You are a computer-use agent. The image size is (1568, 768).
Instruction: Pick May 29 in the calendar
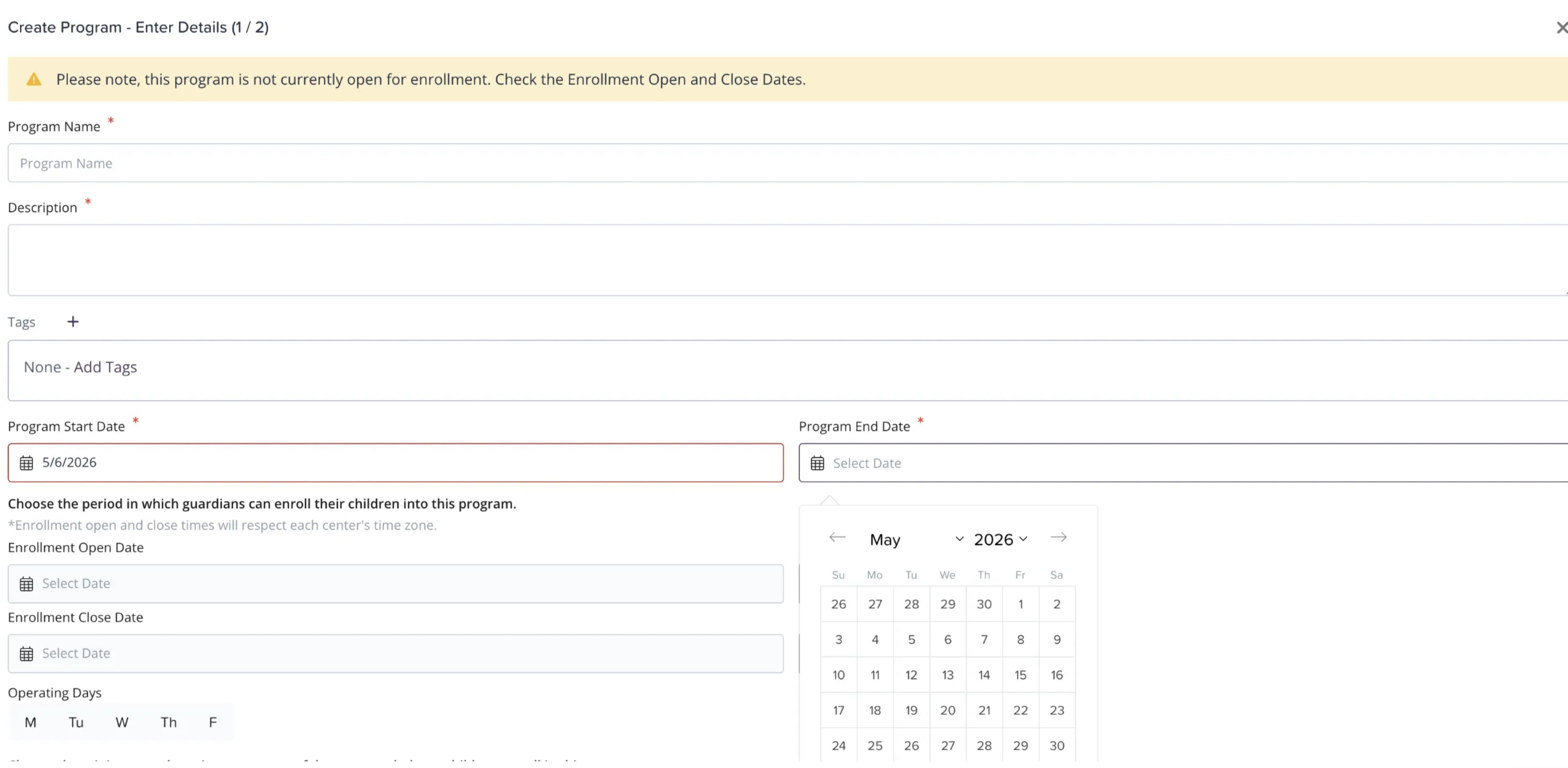click(x=1020, y=746)
